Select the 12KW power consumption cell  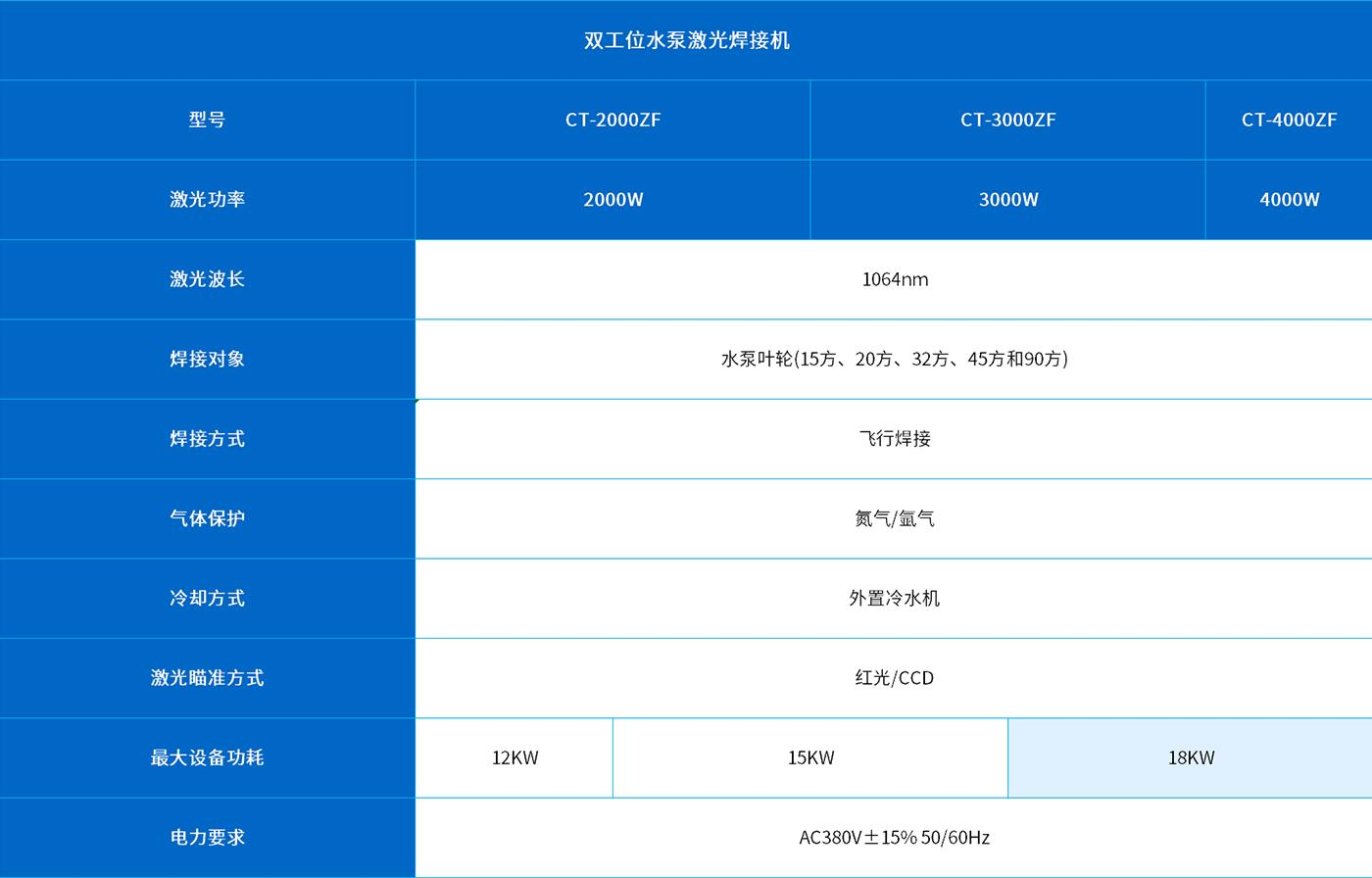pos(514,757)
